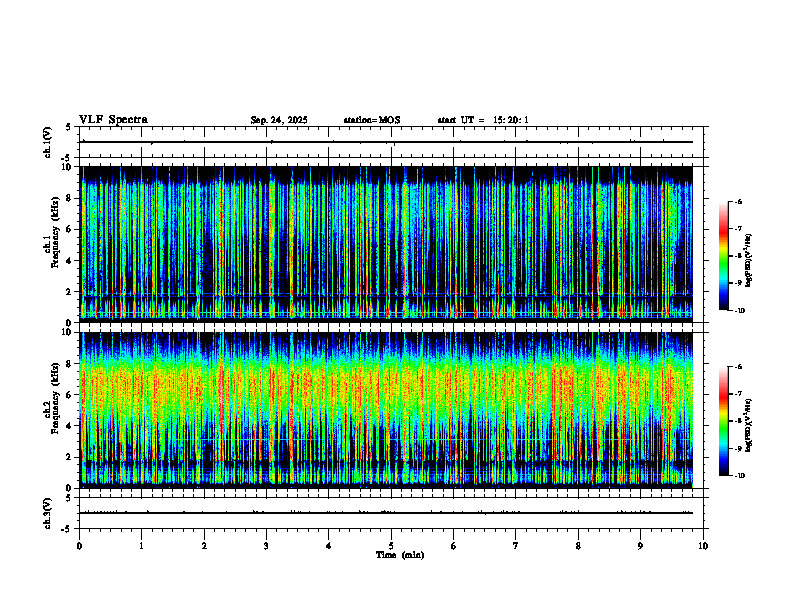Viewport: 792px width, 612px height.
Task: Click time axis tick label "1"
Action: [x=141, y=546]
